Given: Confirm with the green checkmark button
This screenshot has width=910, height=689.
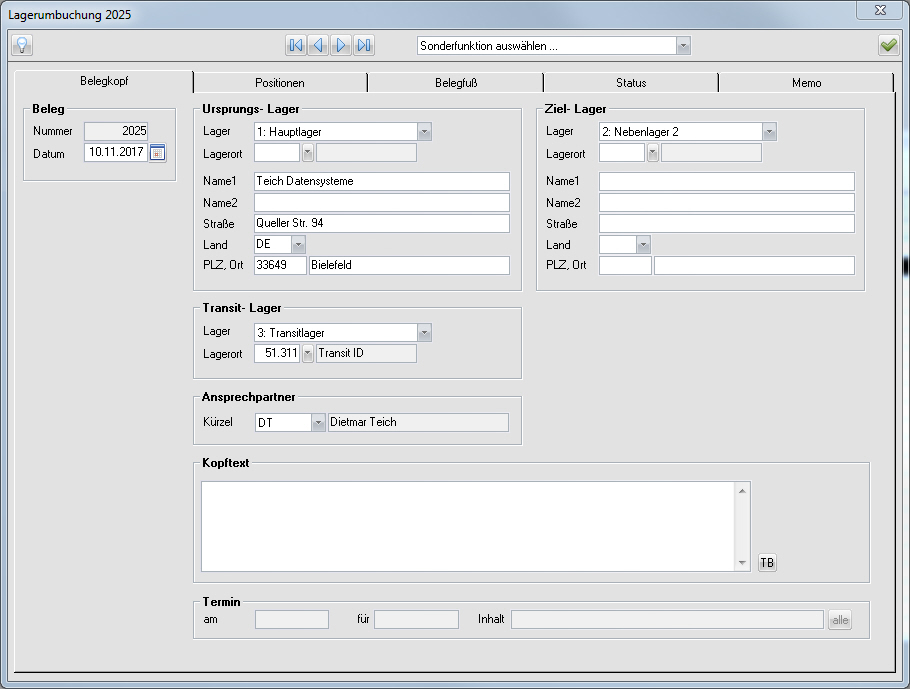Looking at the screenshot, I should pos(889,45).
